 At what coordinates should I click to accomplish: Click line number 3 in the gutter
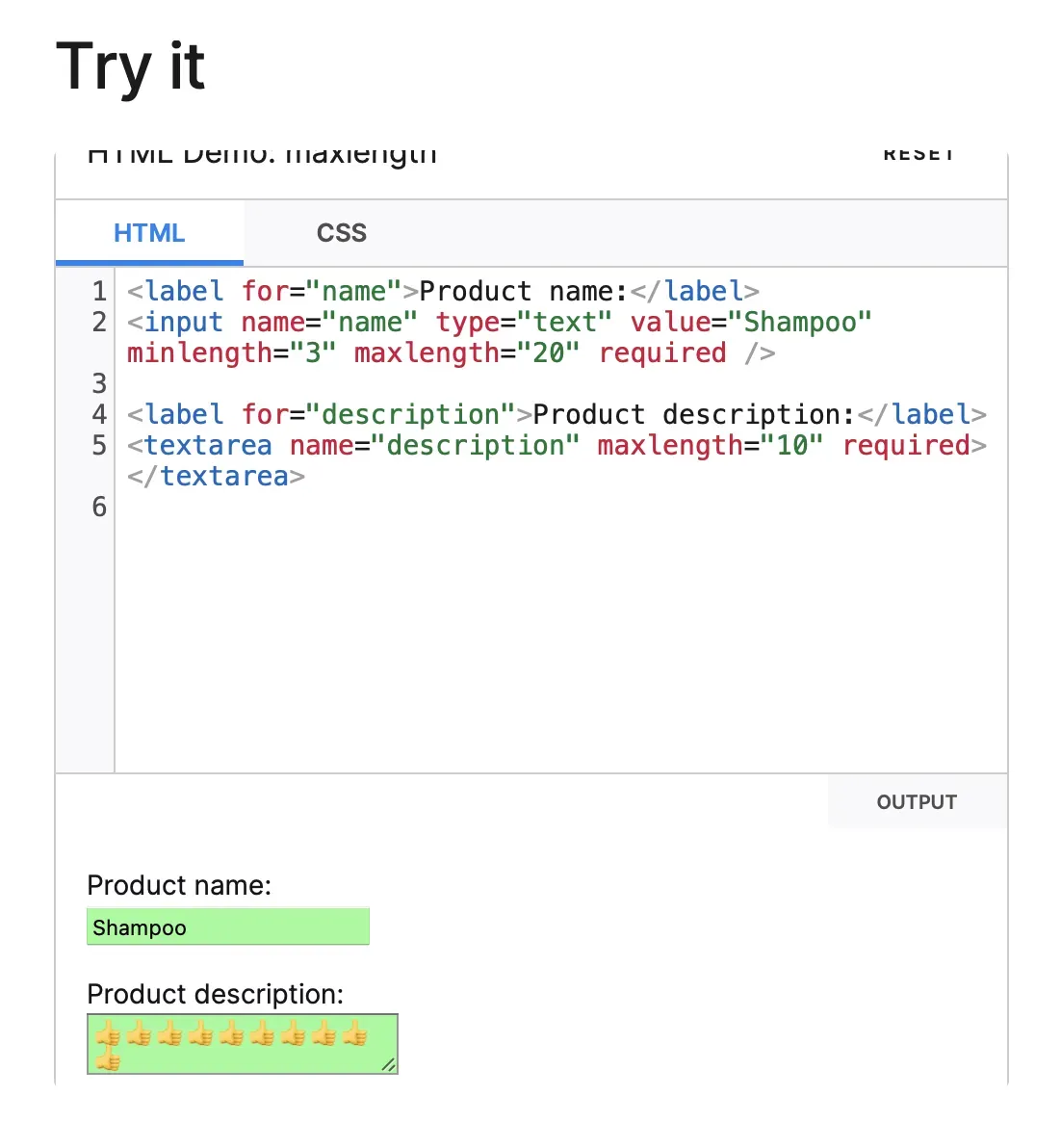[x=98, y=383]
